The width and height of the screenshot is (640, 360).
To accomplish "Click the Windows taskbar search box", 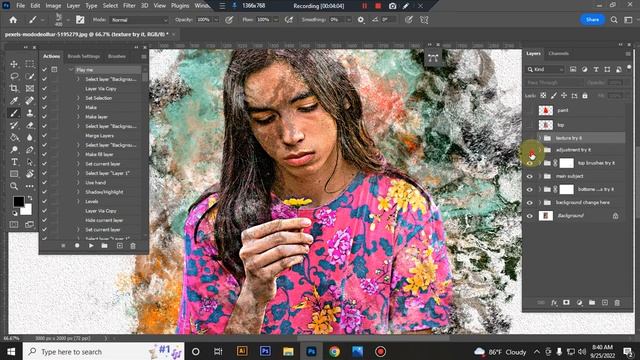I will pos(104,351).
